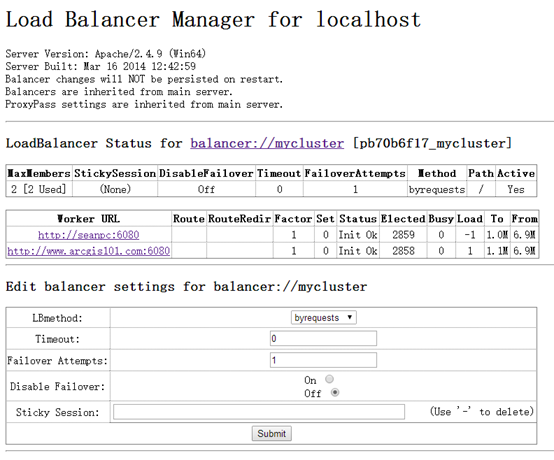Click "Init Ok" status for seanpc row
The image size is (554, 460).
pos(358,235)
